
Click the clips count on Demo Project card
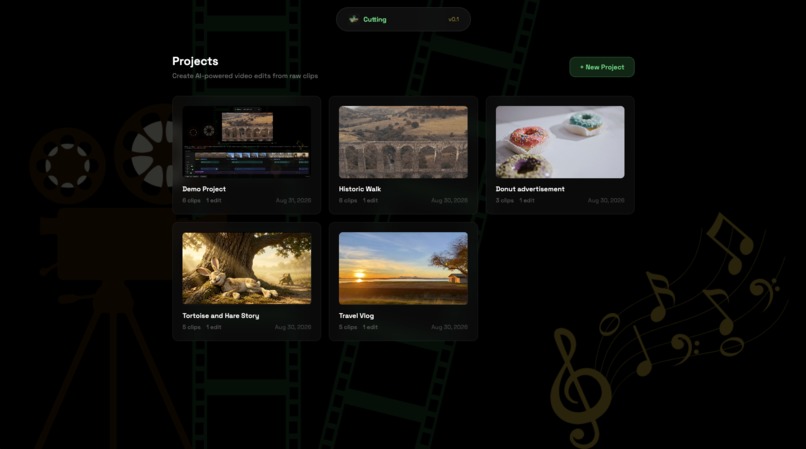[x=191, y=200]
